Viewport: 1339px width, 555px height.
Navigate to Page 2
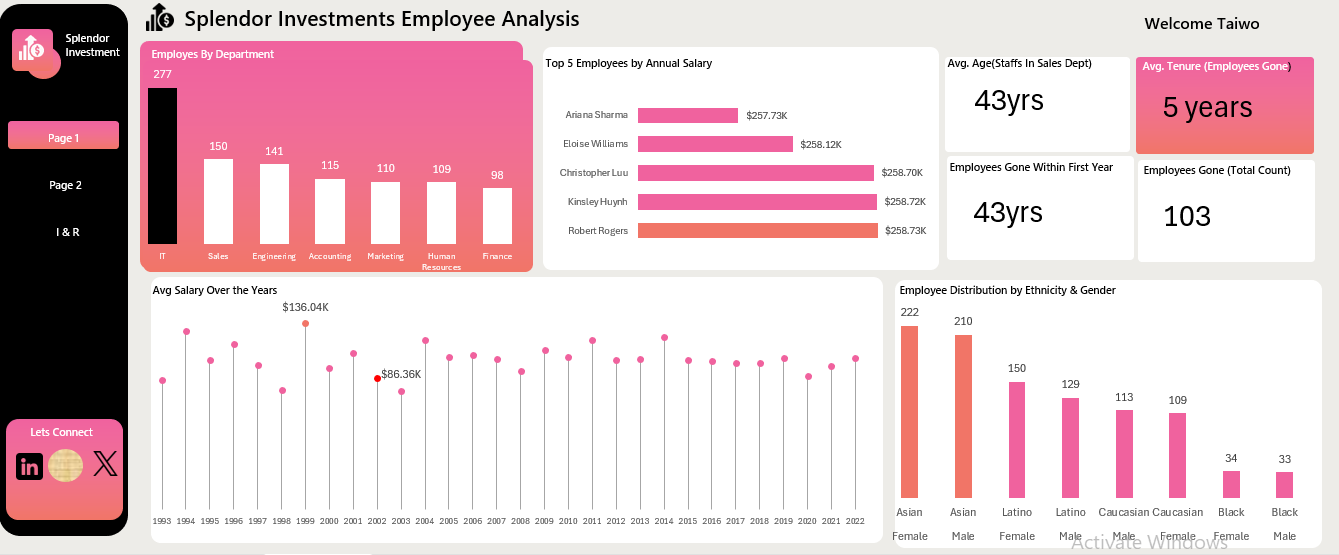click(x=66, y=185)
